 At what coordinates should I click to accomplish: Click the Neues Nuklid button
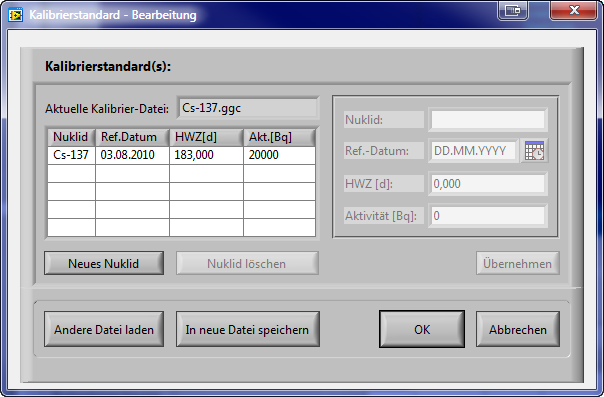click(104, 263)
